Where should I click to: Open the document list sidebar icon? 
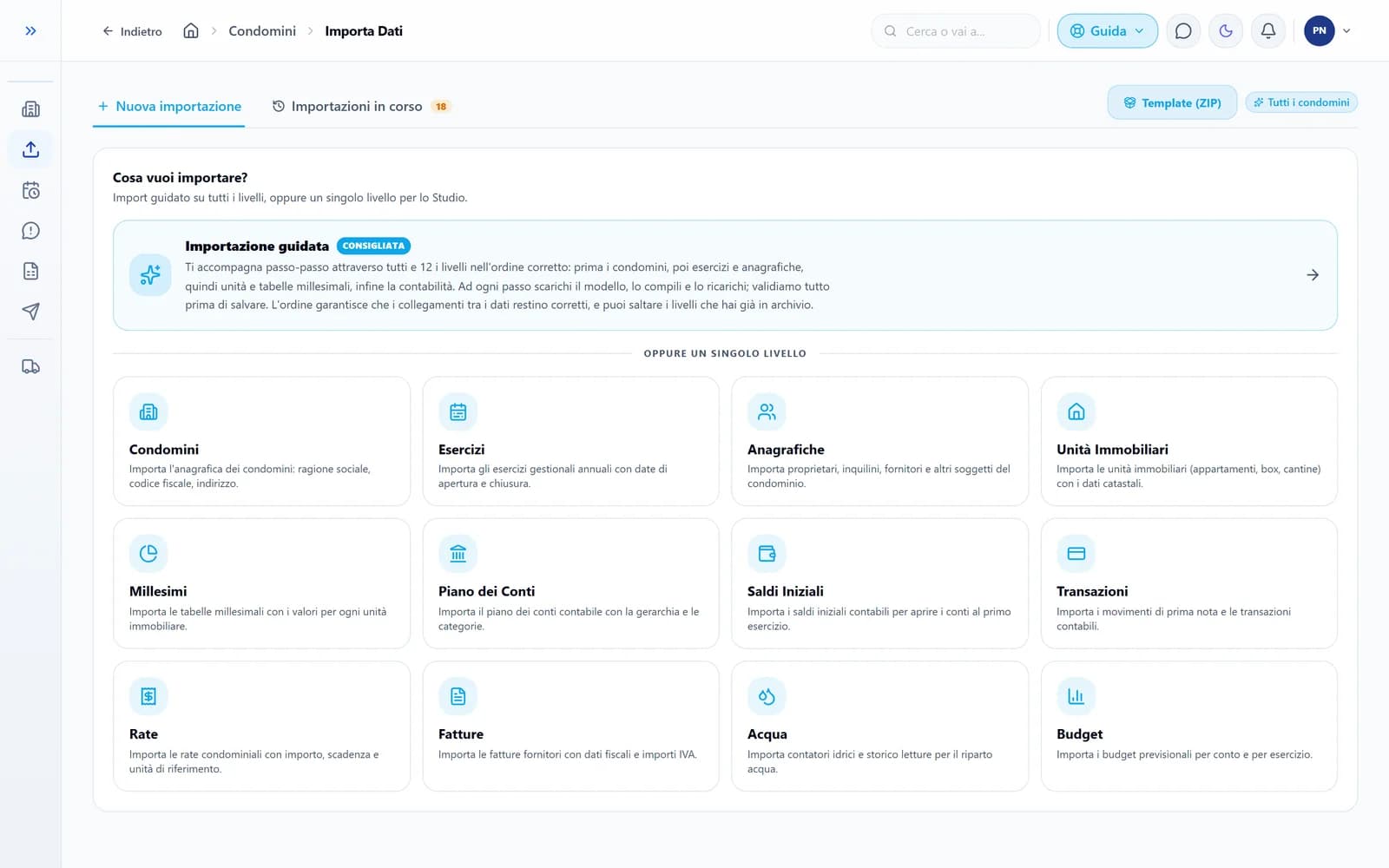tap(30, 271)
